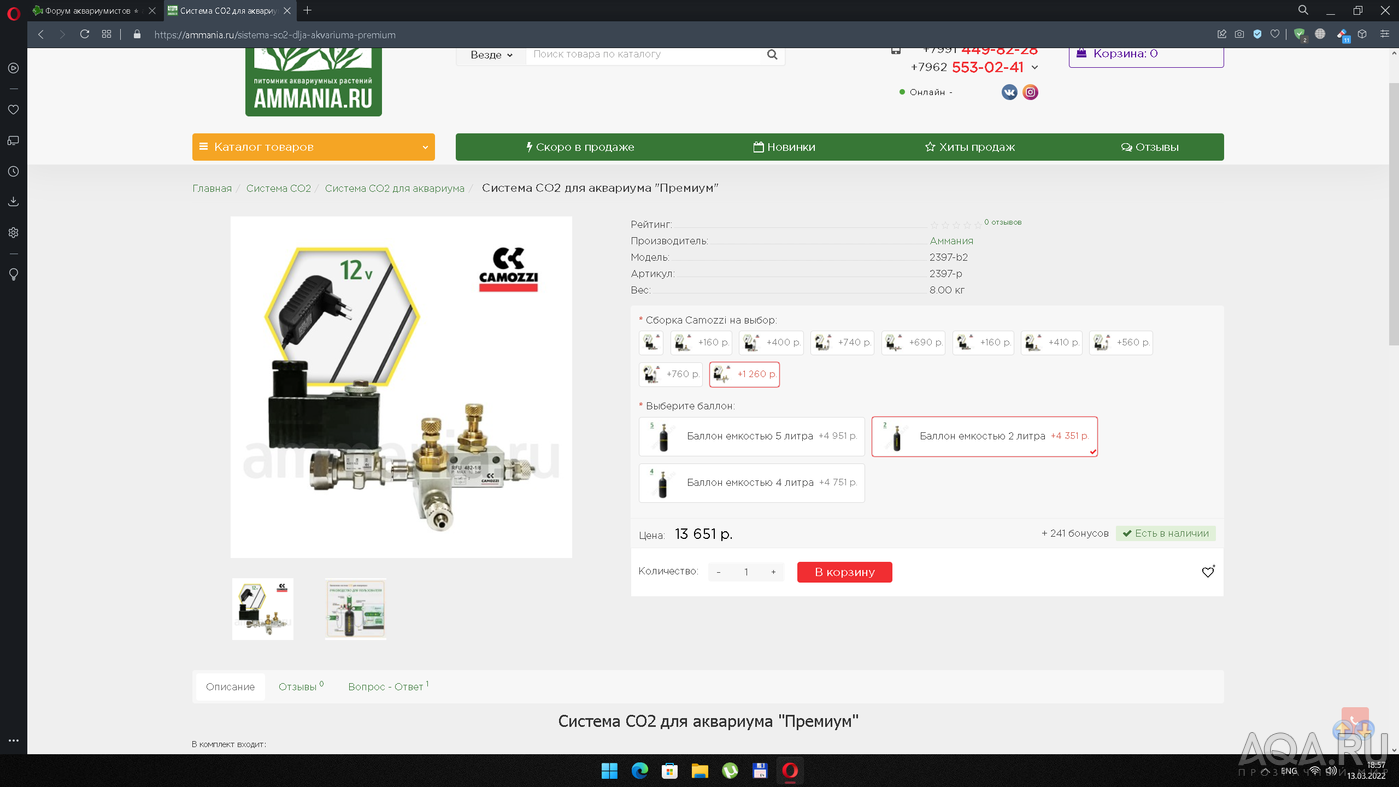1399x787 pixels.
Task: Click the site security padlock icon
Action: (137, 34)
